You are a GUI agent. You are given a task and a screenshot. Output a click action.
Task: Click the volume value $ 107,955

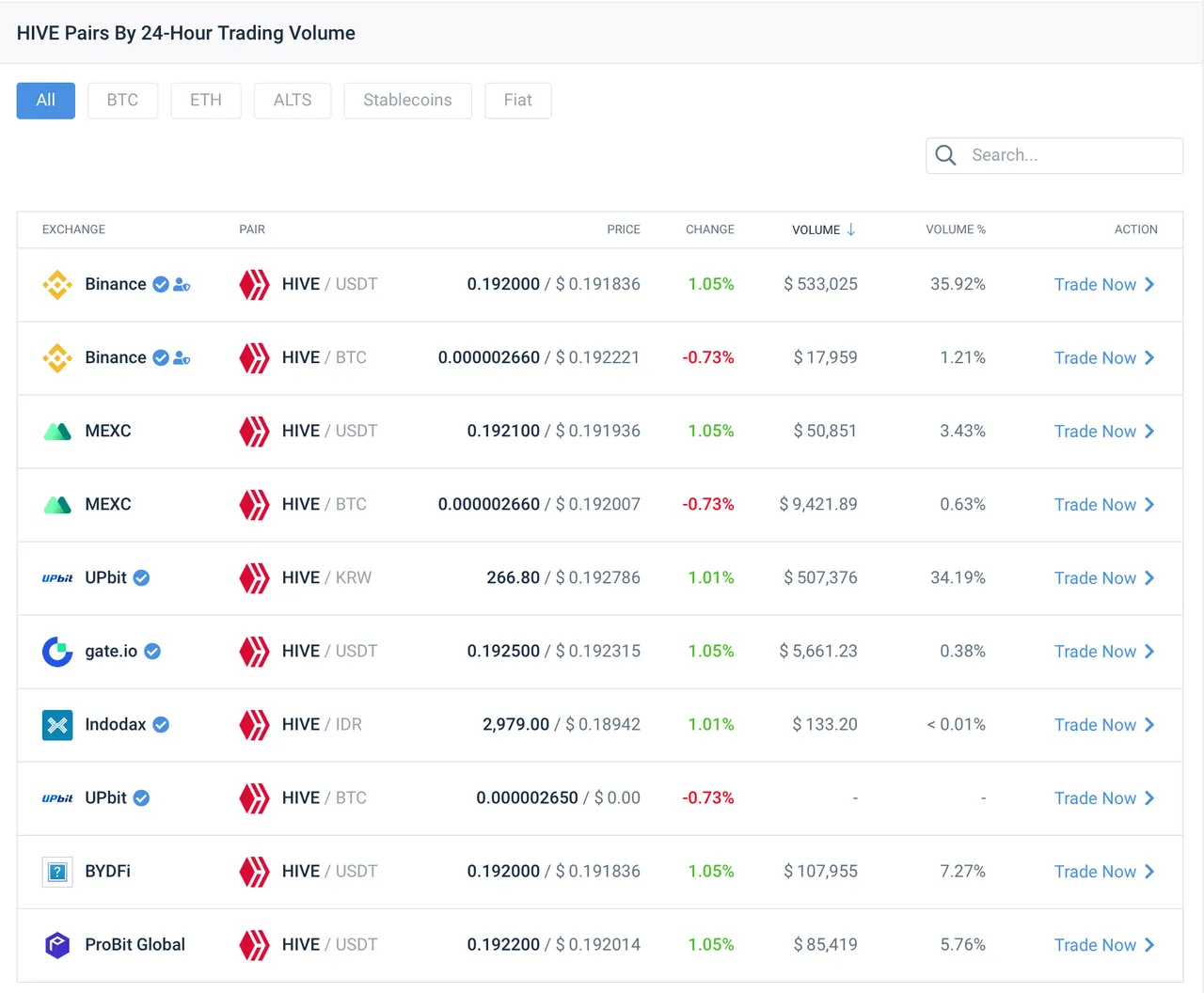820,871
